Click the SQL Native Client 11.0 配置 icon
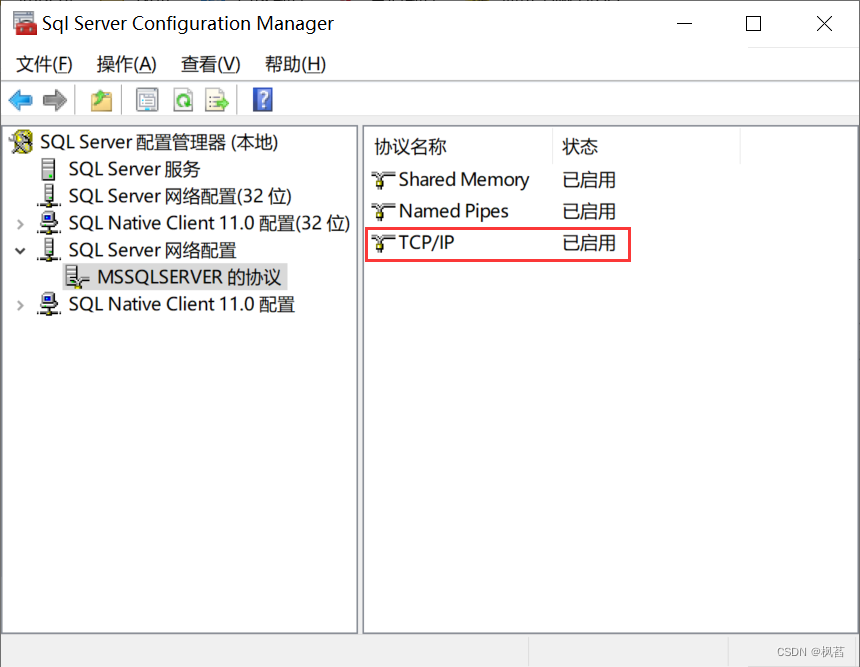860x667 pixels. coord(49,304)
